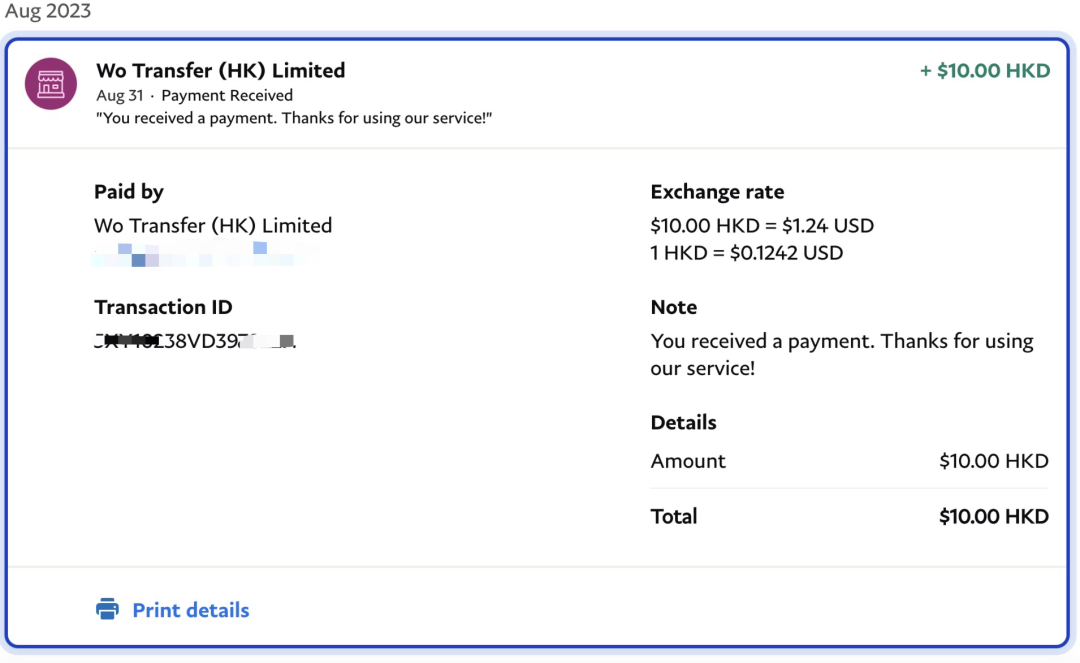Screen dimensions: 1080x663
Task: Click the Details heading
Action: 683,422
